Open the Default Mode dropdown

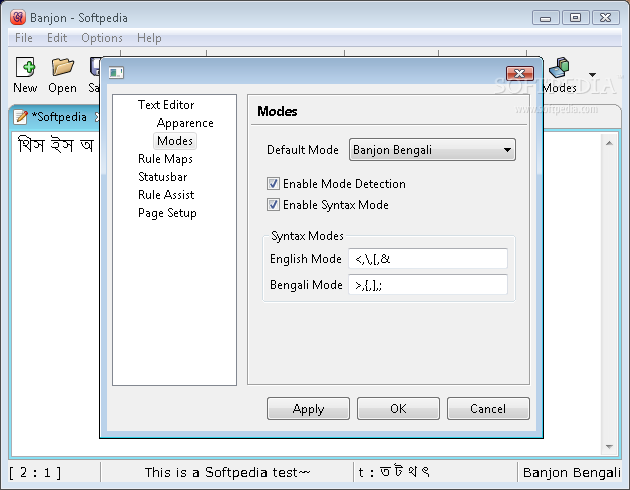pyautogui.click(x=432, y=149)
